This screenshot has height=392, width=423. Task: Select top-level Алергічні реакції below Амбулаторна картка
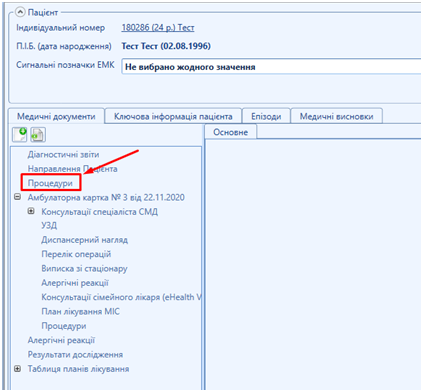click(x=61, y=340)
